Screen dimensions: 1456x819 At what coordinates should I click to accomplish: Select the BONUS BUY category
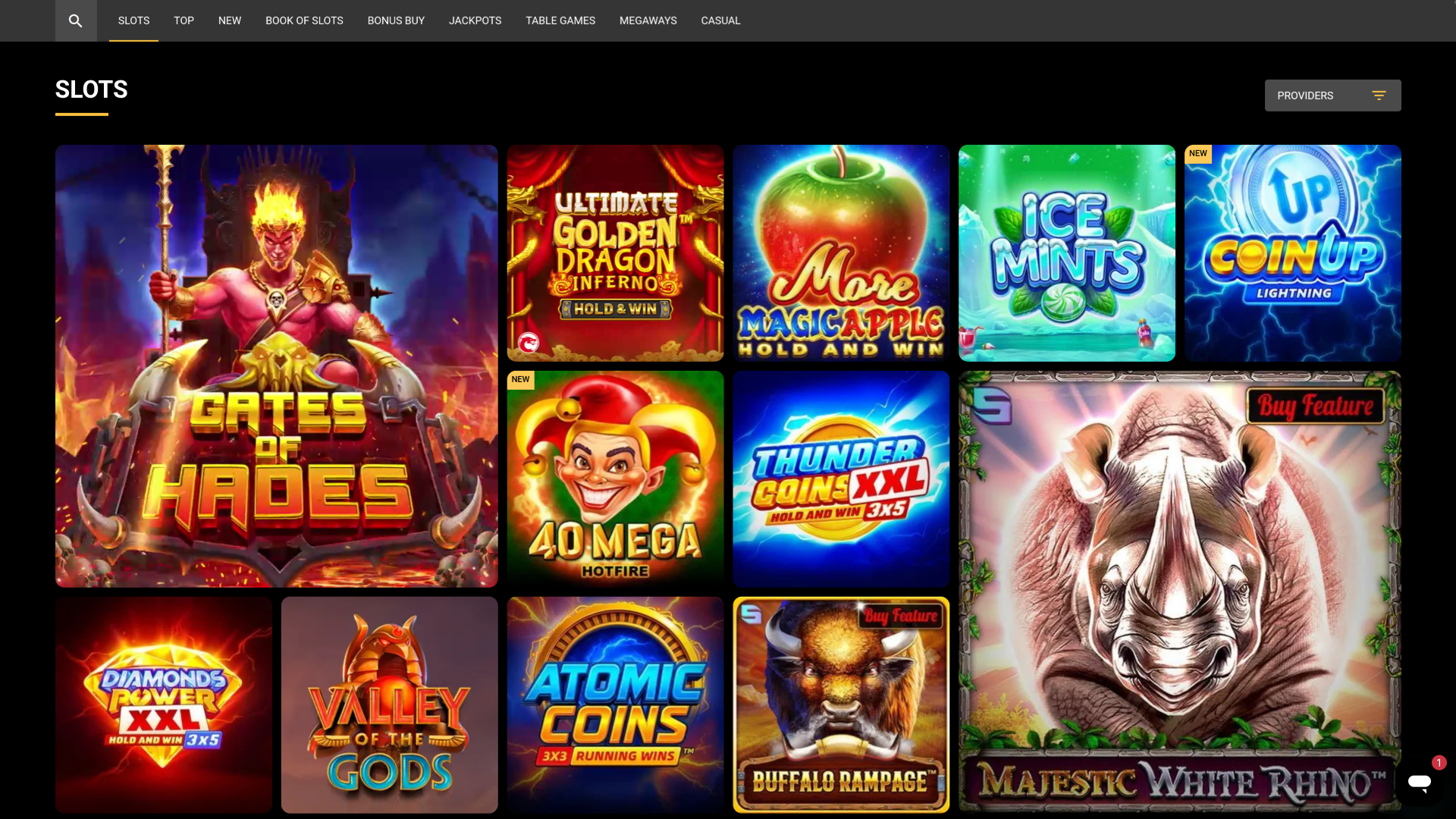click(x=395, y=20)
